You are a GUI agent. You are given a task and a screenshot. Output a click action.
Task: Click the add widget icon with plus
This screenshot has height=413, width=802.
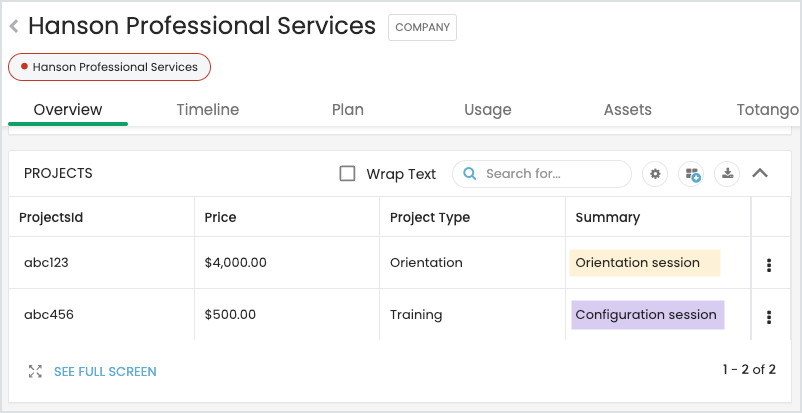pos(691,174)
